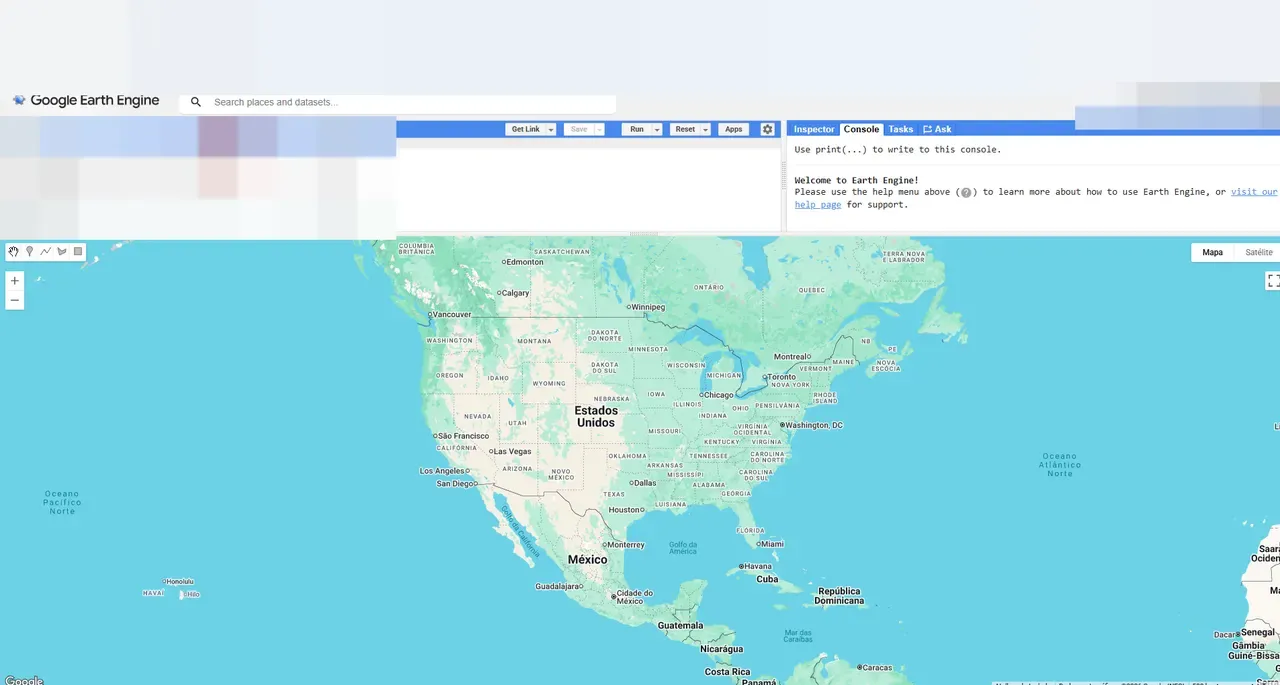Open the Tasks tab
The image size is (1280, 685).
pos(901,129)
